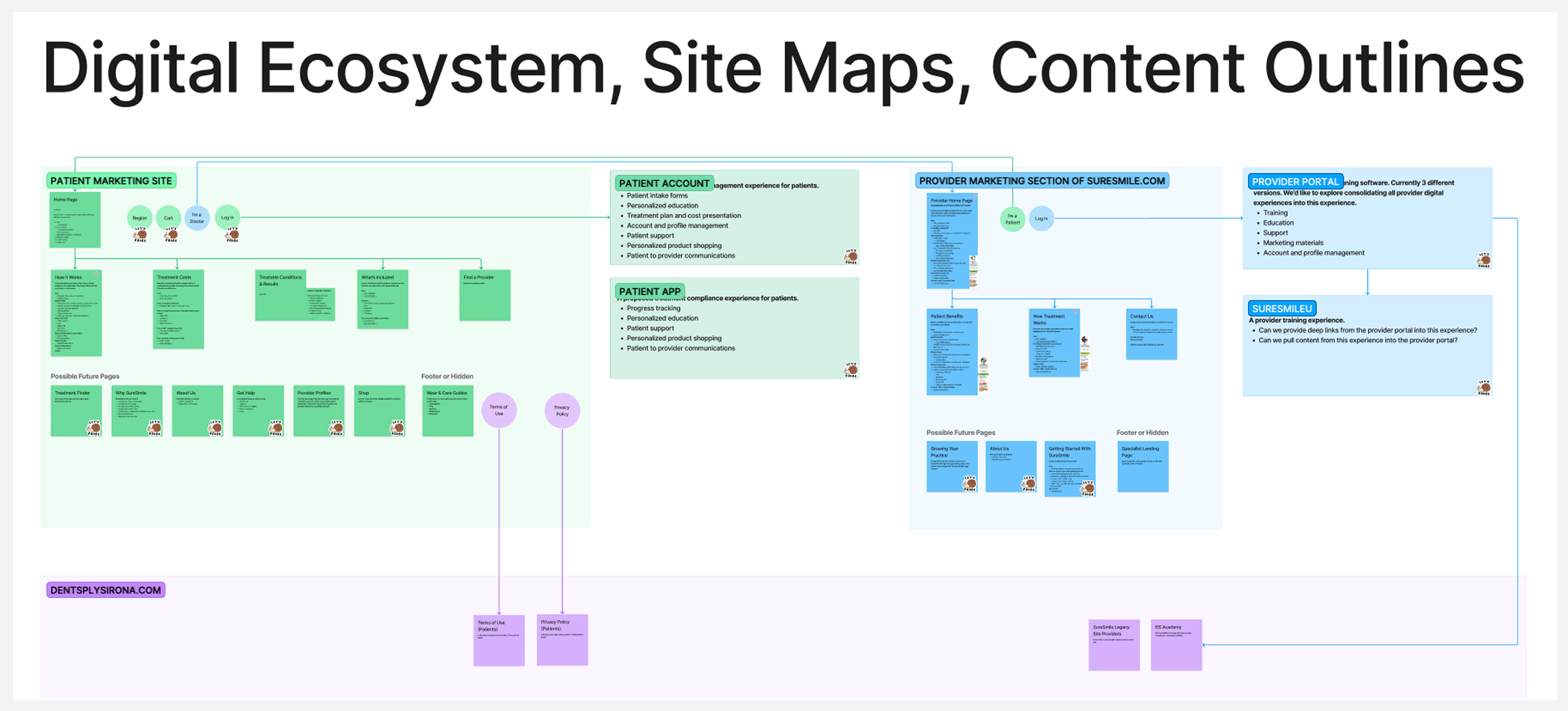
Task: Click the blue I'm a Doctor circle
Action: 197,217
